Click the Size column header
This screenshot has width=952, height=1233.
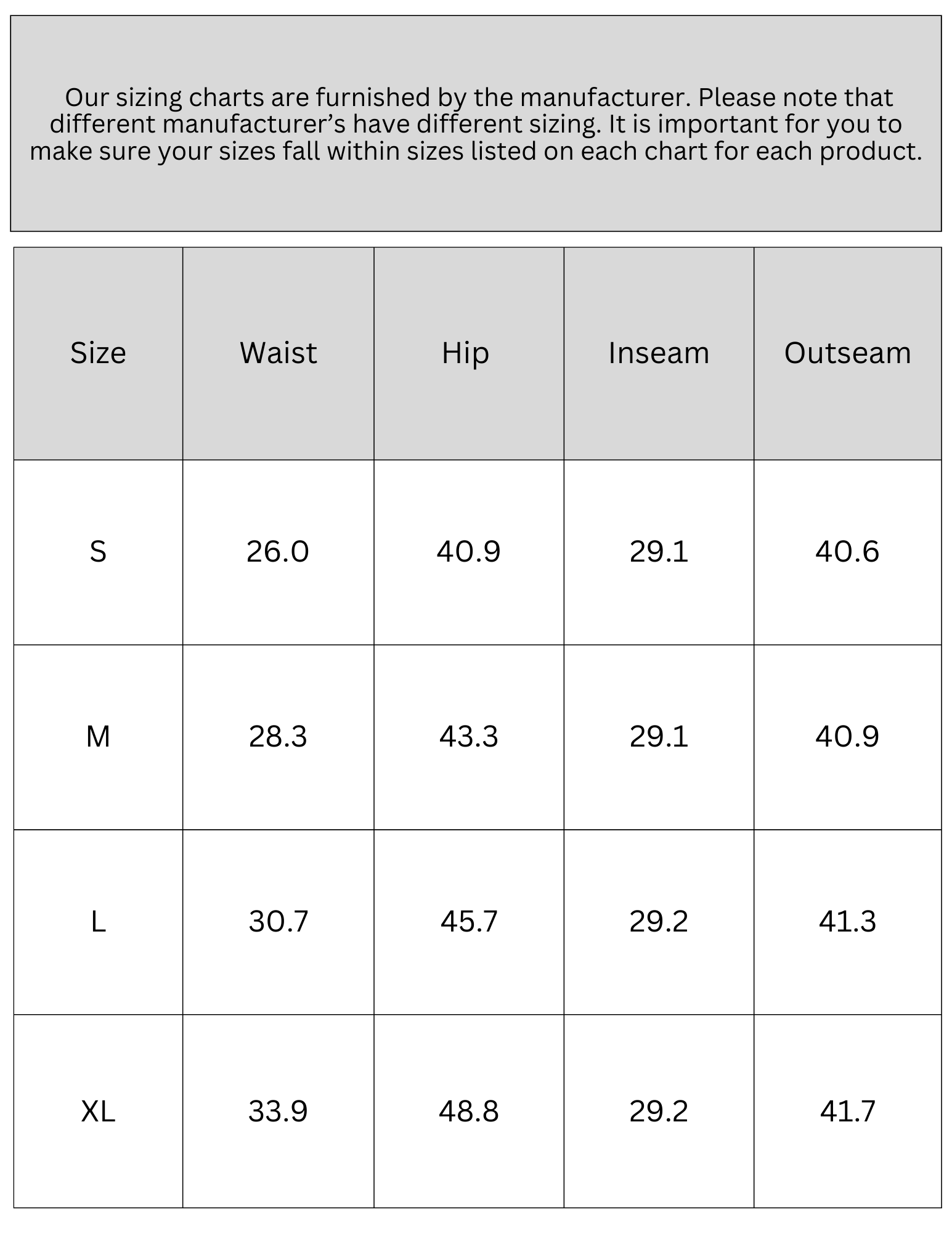[98, 353]
